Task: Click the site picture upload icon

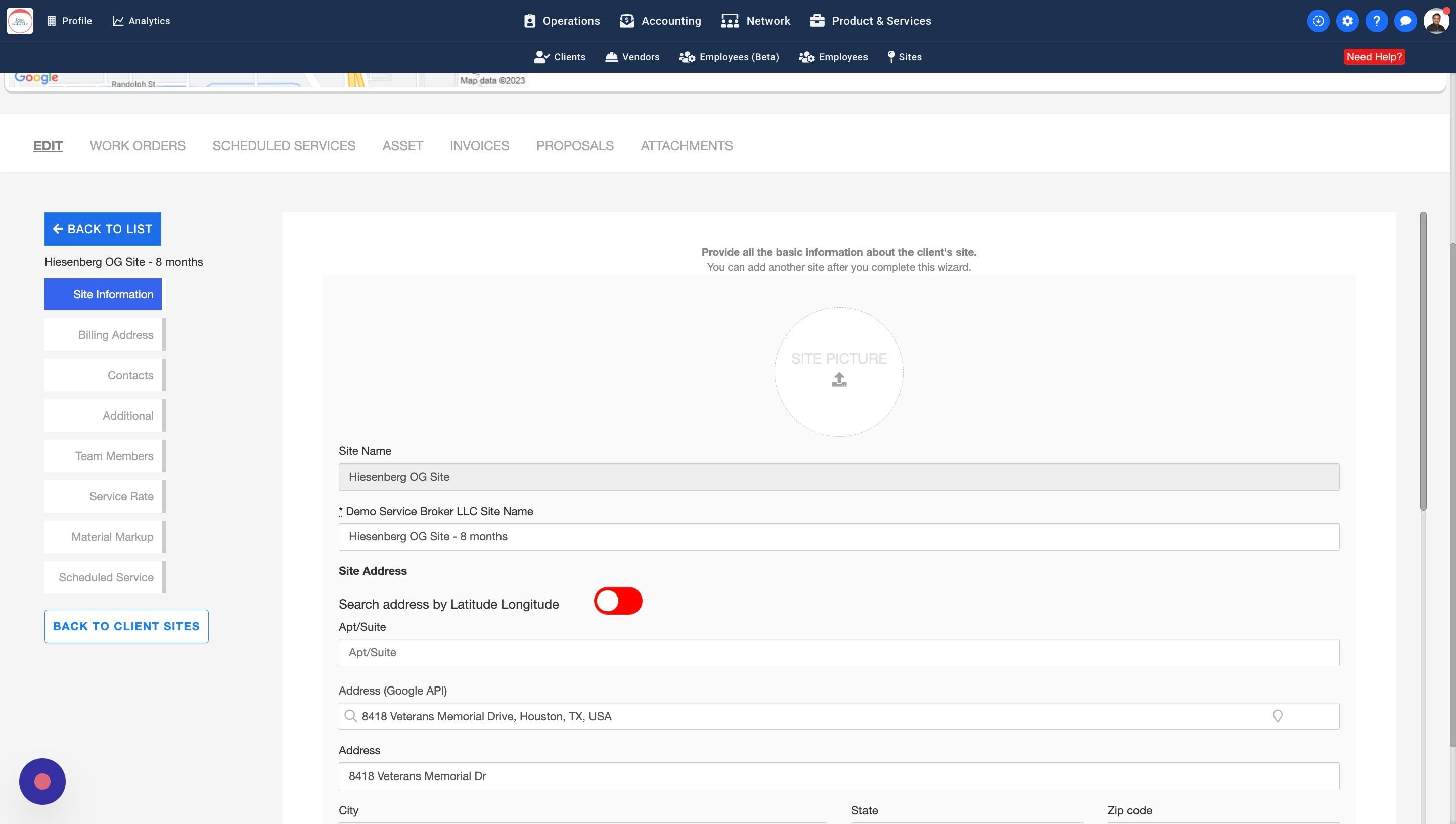Action: click(x=839, y=379)
